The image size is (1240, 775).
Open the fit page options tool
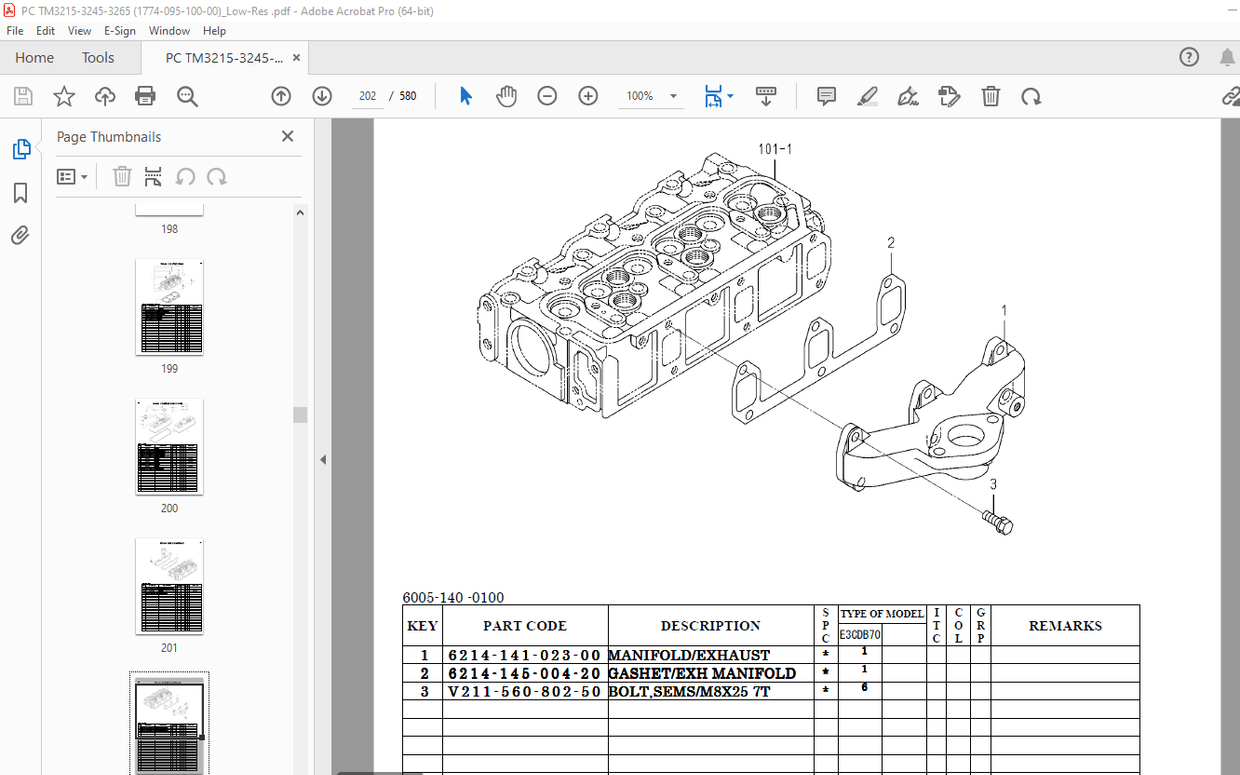pyautogui.click(x=713, y=96)
